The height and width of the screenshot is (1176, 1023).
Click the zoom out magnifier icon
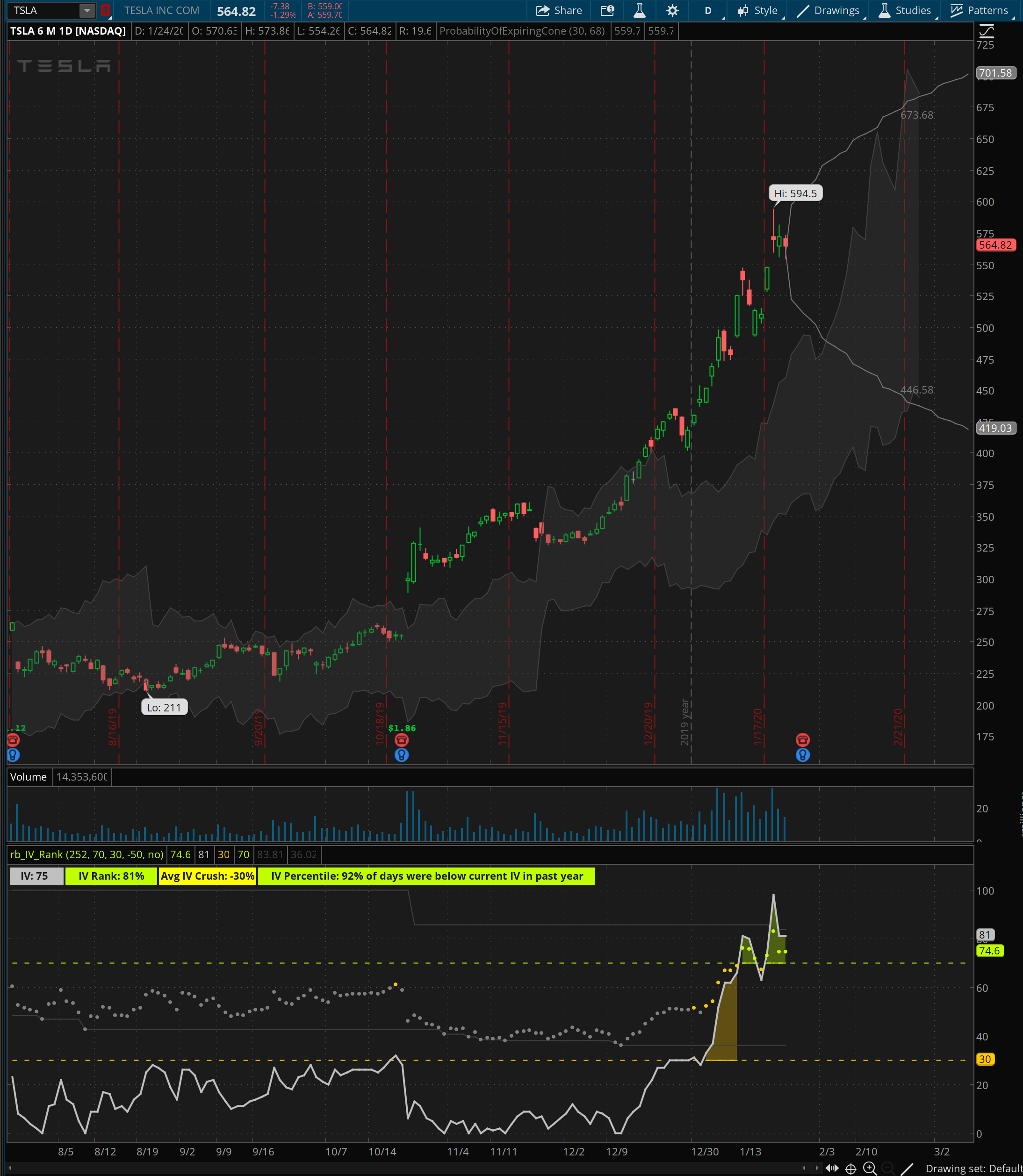coord(888,1168)
